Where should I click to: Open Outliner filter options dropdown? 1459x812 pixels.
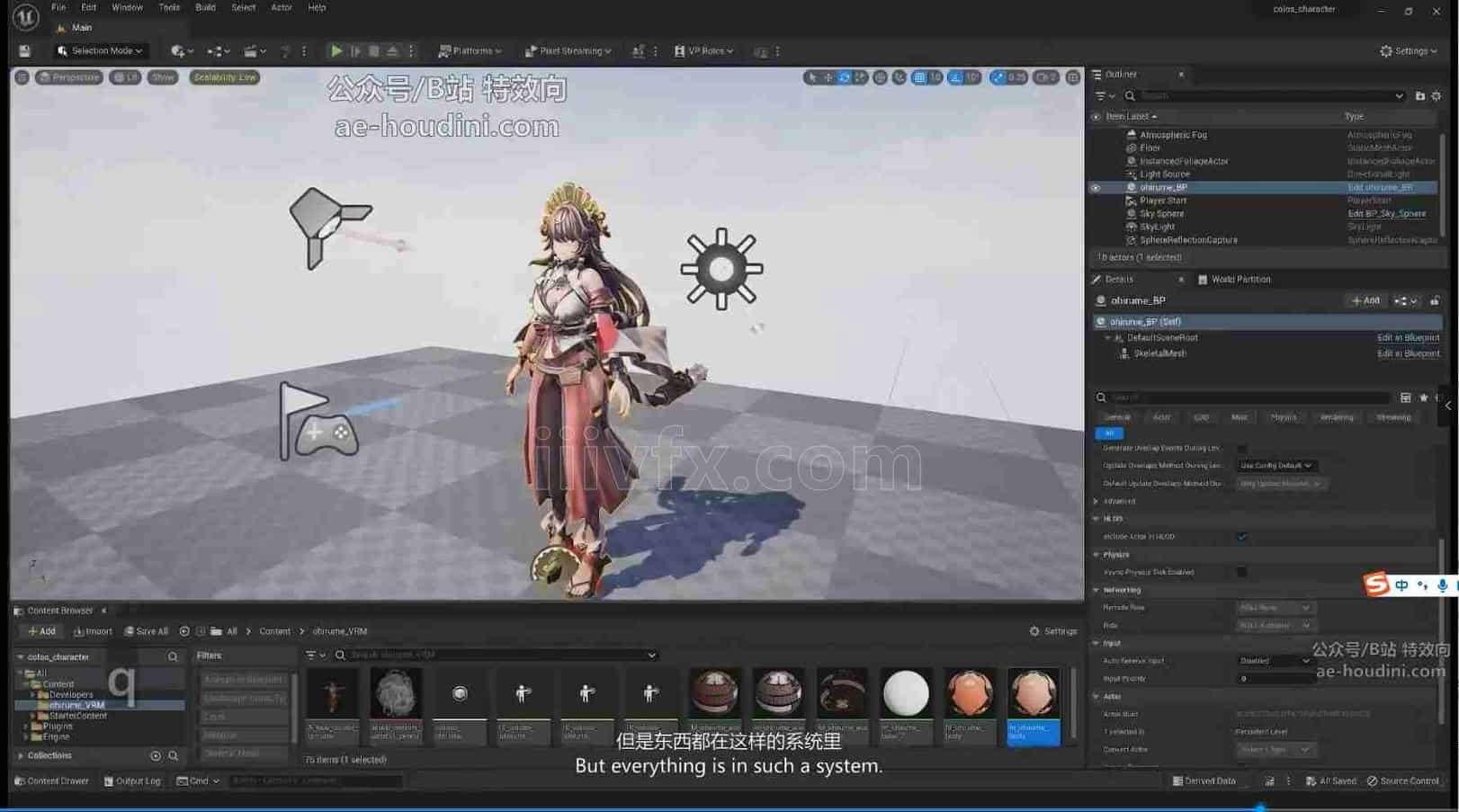[1104, 96]
